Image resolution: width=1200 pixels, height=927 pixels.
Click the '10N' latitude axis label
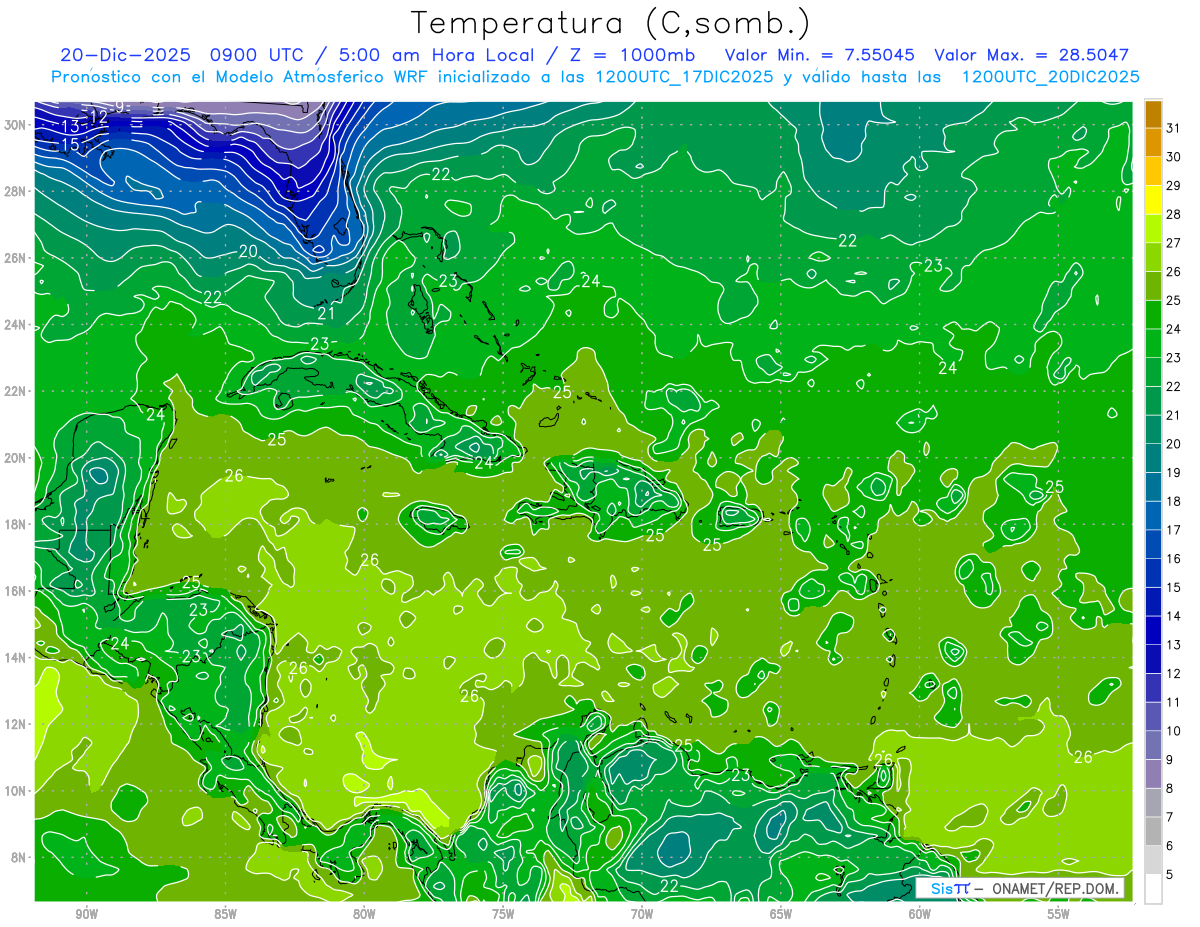(x=17, y=791)
